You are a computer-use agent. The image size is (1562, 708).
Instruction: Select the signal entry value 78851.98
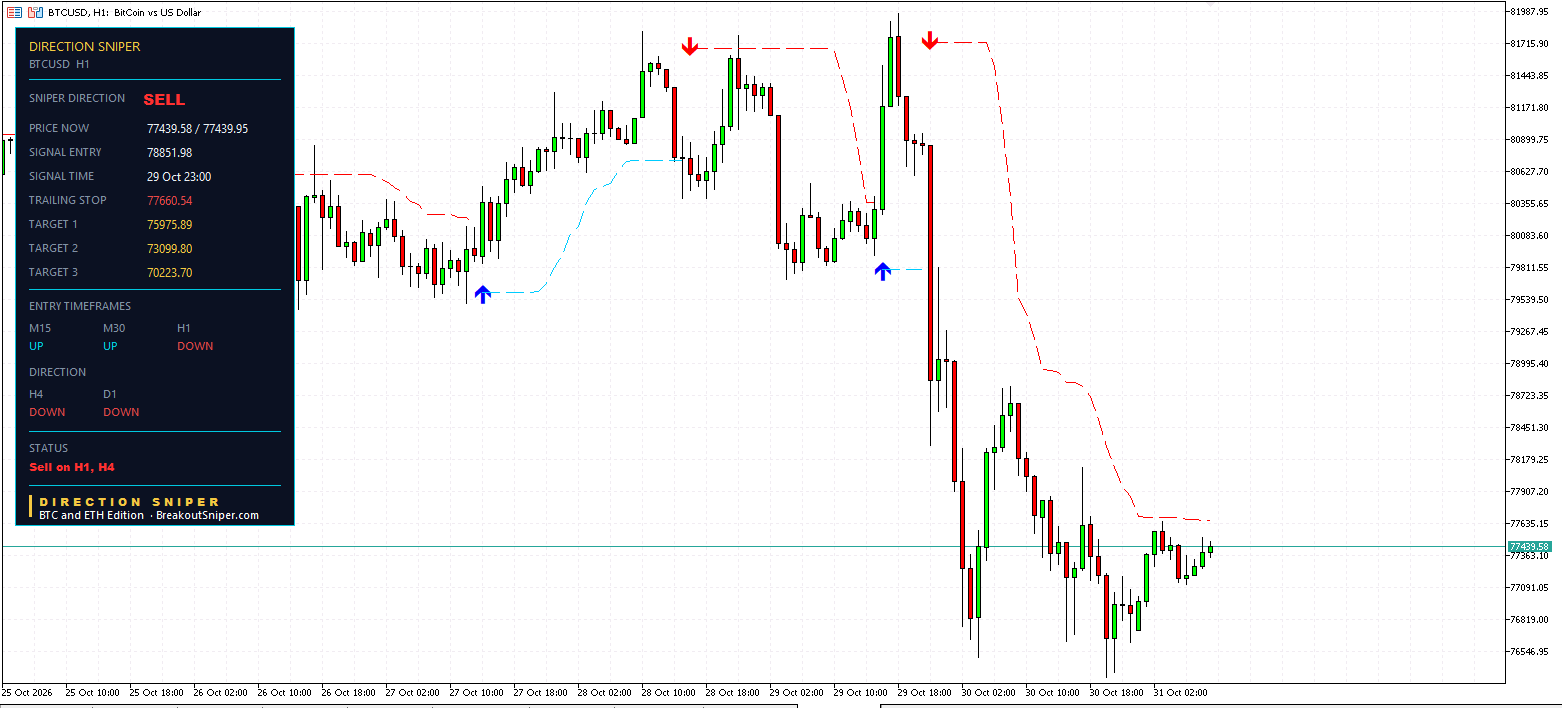[x=169, y=153]
